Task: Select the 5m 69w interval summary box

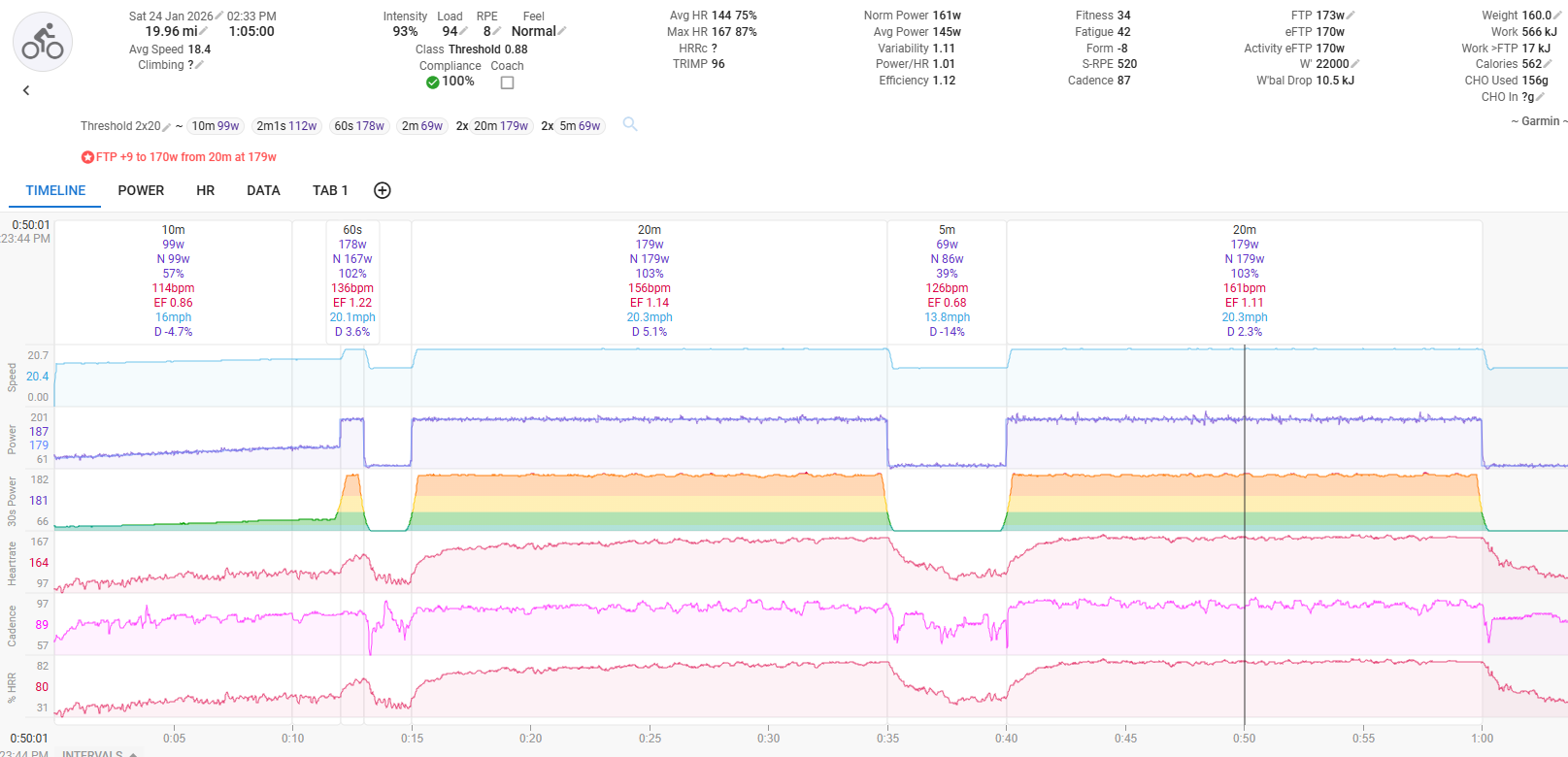Action: click(x=947, y=281)
